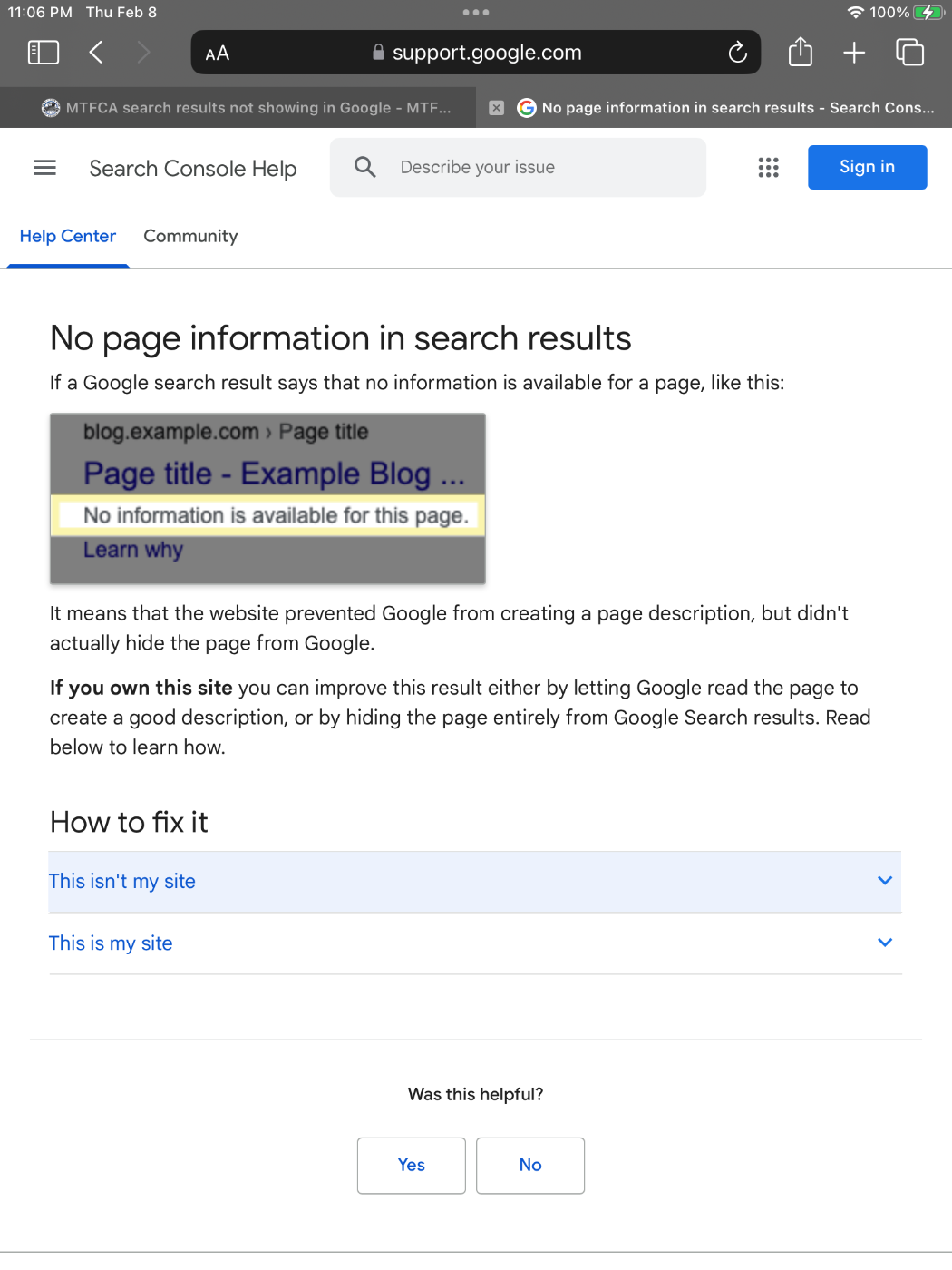Screen dimensions: 952x1270
Task: Tap the AA reader settings icon
Action: click(x=218, y=54)
